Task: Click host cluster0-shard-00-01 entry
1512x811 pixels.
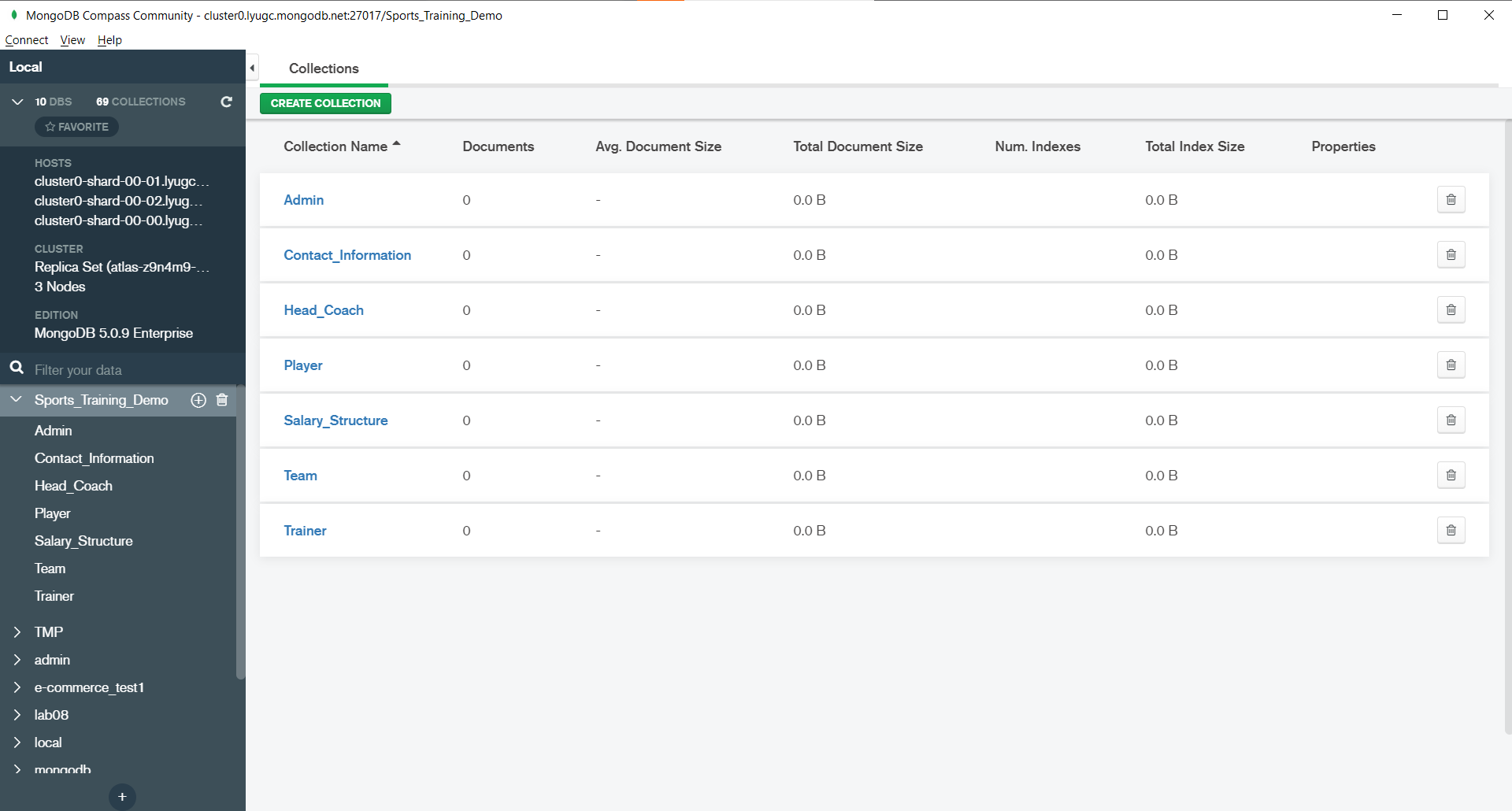Action: tap(122, 181)
